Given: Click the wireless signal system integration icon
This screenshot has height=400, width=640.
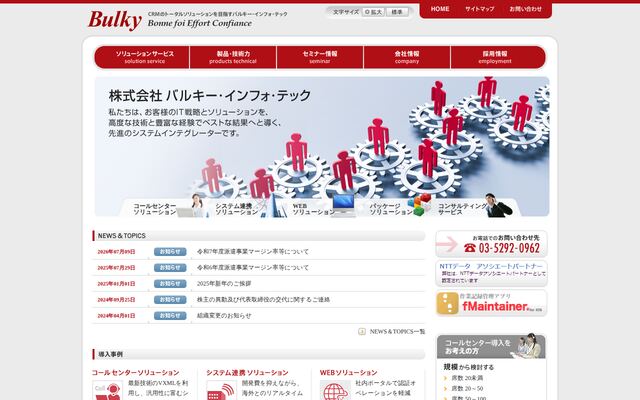Looking at the screenshot, I should (221, 391).
